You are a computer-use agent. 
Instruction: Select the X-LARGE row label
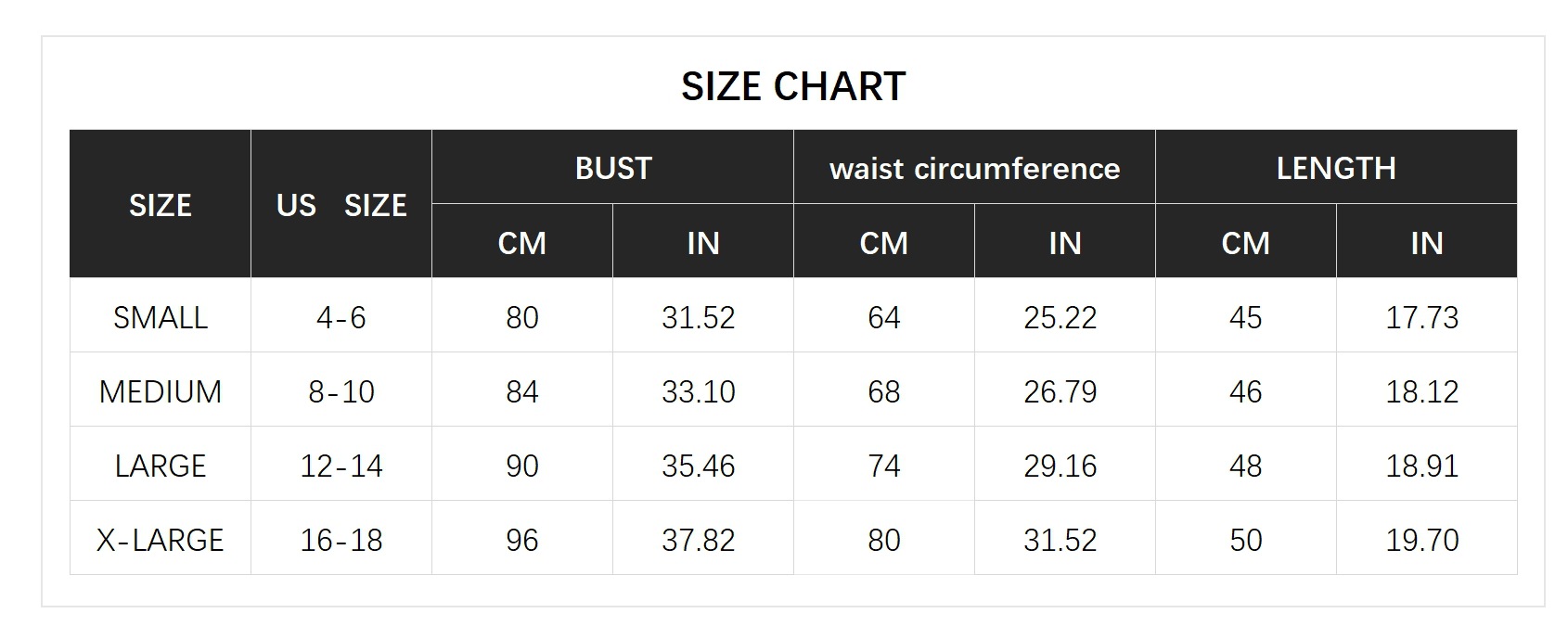[161, 539]
